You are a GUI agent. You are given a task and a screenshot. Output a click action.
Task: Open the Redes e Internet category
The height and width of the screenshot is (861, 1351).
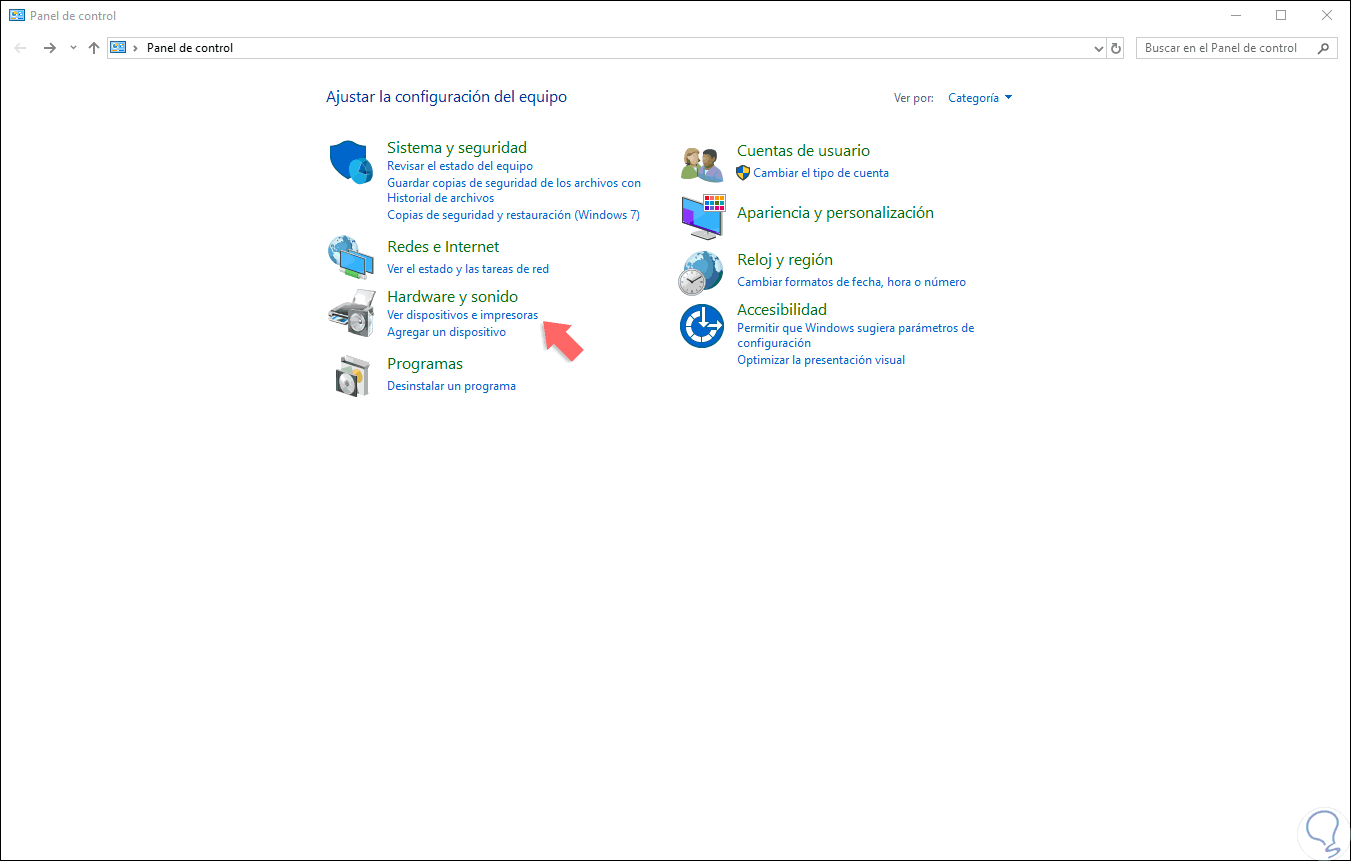tap(443, 247)
